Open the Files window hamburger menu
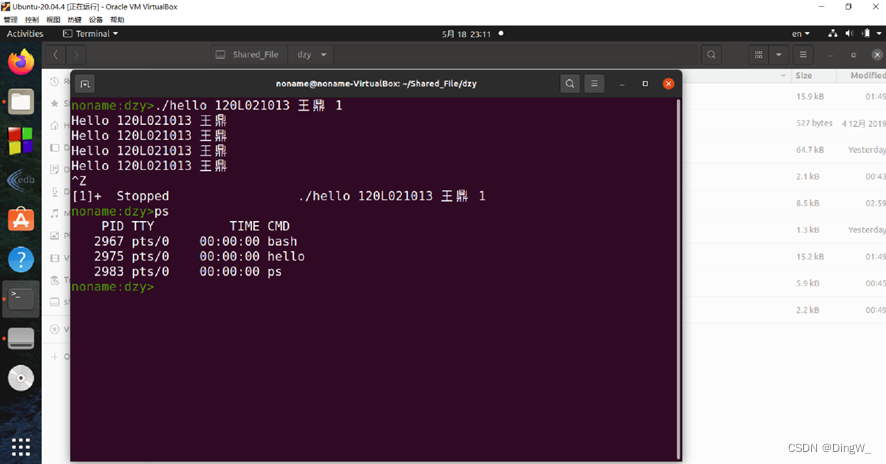The image size is (886, 464). (803, 55)
